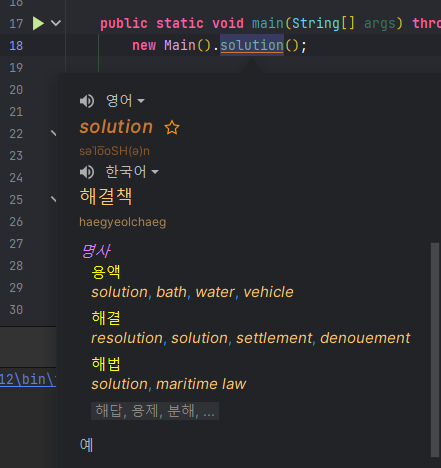
Task: Toggle the fold marker at line 25
Action: point(53,199)
